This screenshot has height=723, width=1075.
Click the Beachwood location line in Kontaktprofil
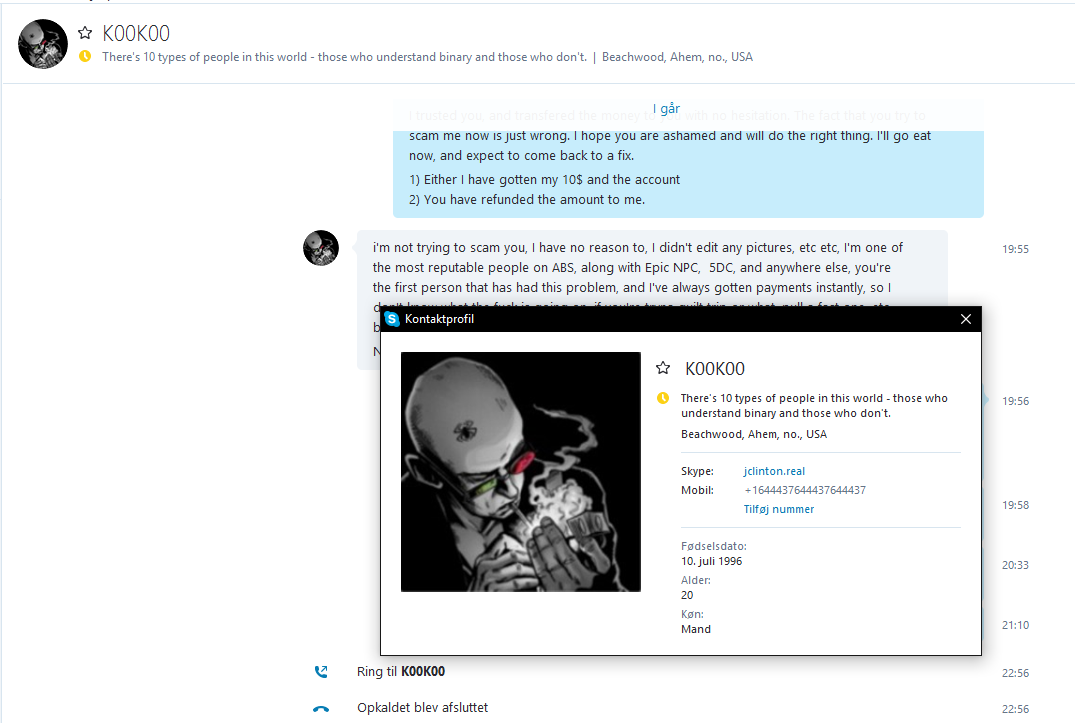tap(753, 434)
